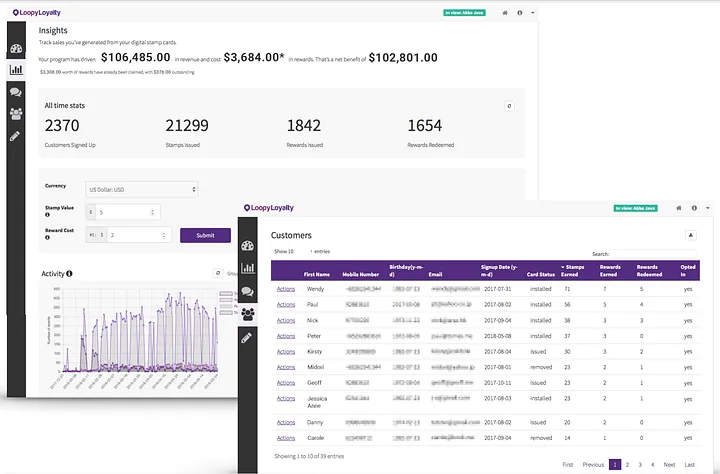
Task: Click the customers Search field
Action: [653, 254]
